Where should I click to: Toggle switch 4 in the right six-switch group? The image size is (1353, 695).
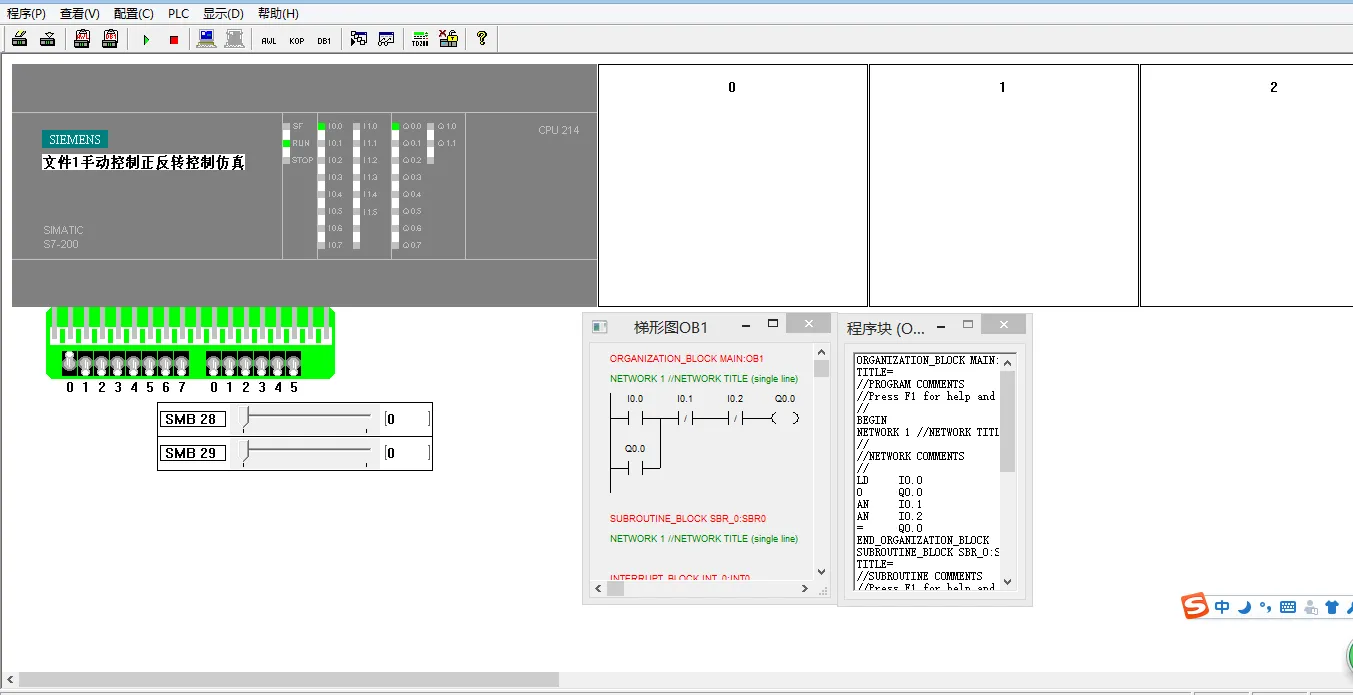(278, 363)
